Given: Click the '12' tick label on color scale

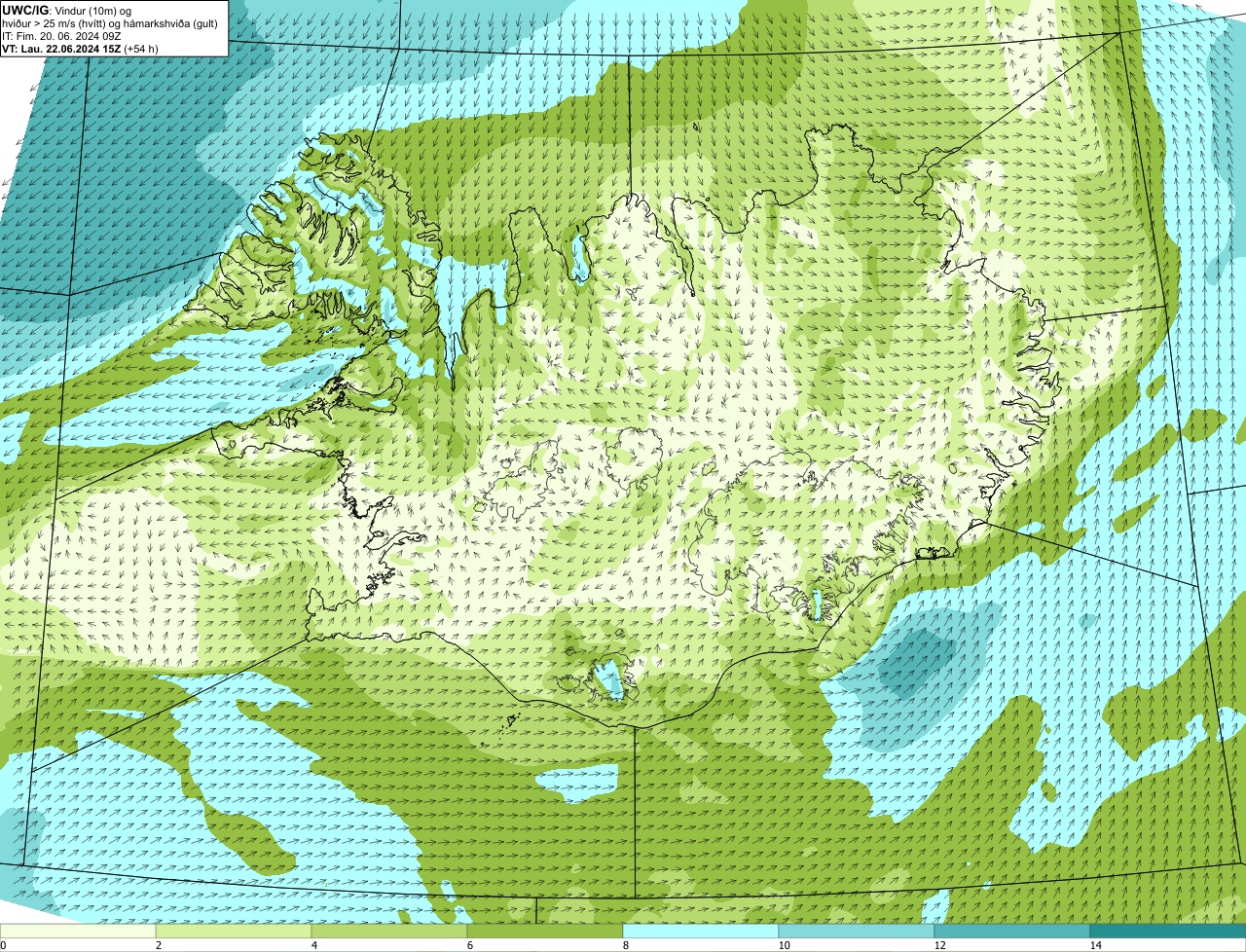Looking at the screenshot, I should click(939, 945).
